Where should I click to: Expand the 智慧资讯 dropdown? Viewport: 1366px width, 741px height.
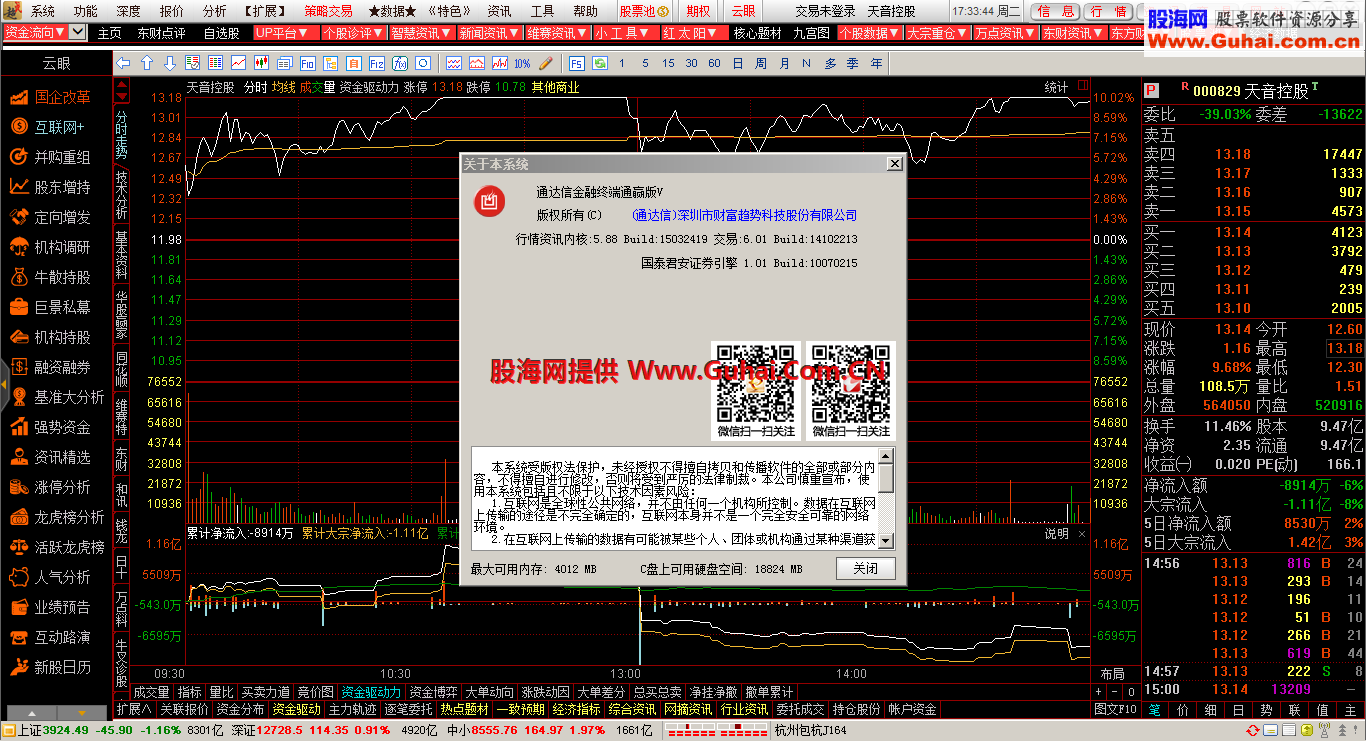(x=422, y=32)
